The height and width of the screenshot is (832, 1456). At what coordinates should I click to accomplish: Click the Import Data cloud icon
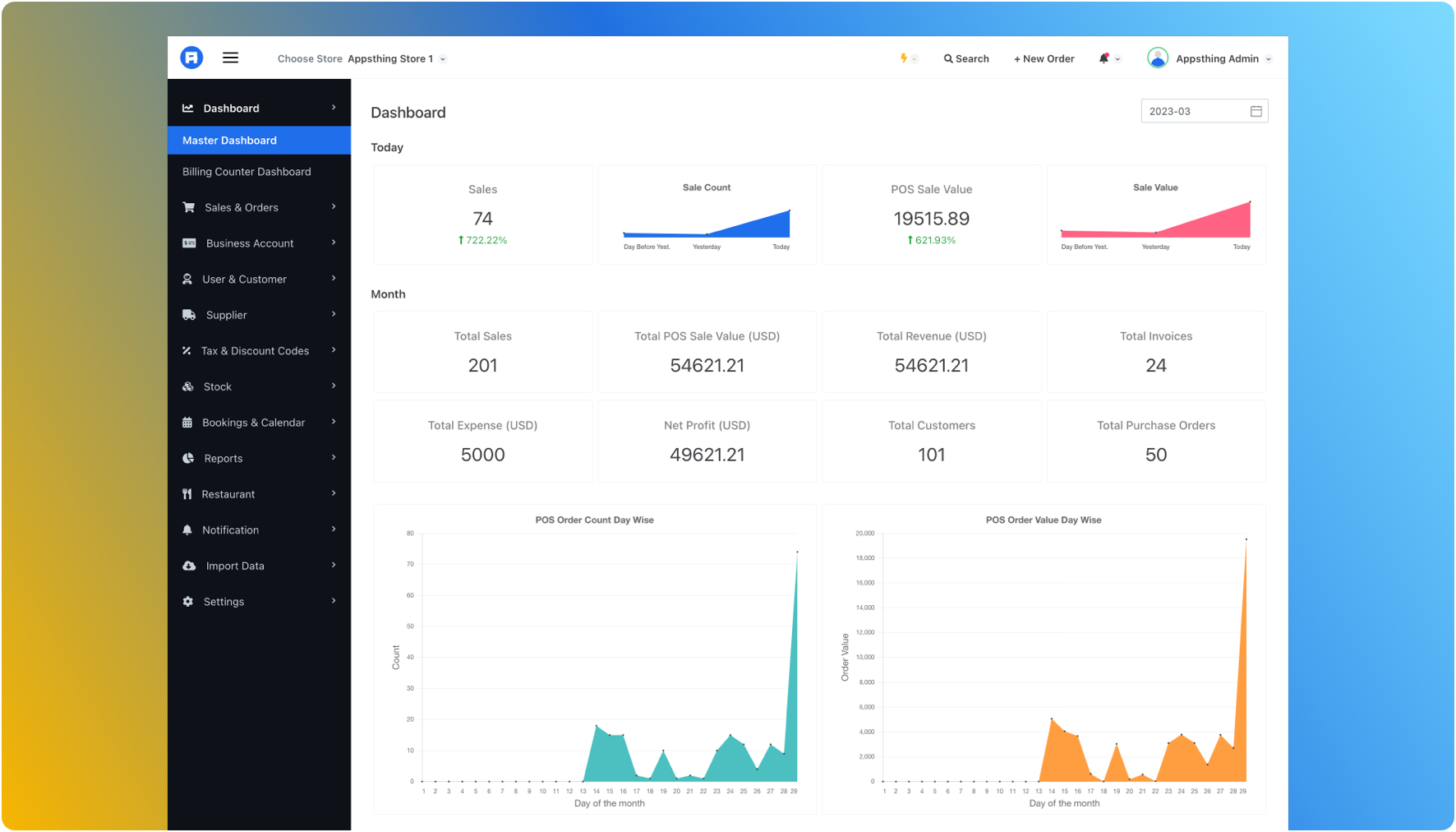point(189,566)
